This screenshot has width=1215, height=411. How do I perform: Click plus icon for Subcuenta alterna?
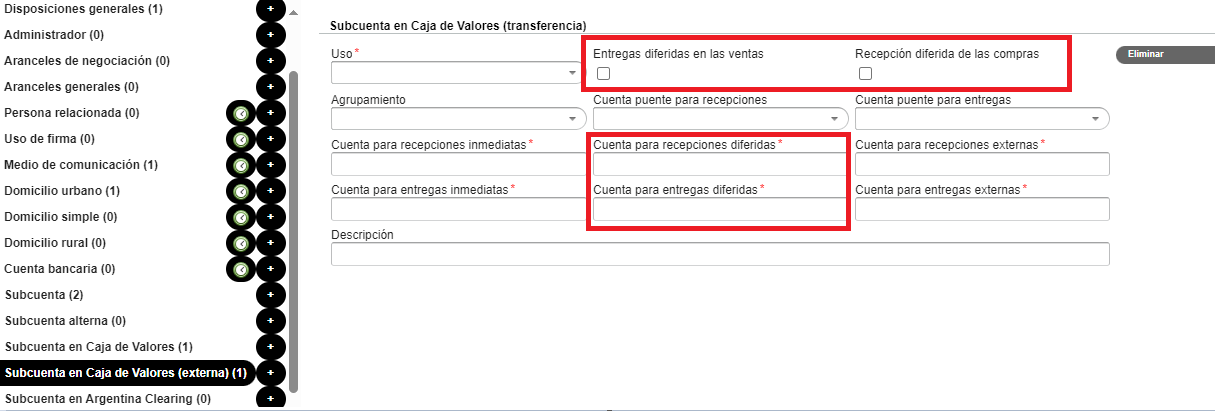(x=270, y=321)
